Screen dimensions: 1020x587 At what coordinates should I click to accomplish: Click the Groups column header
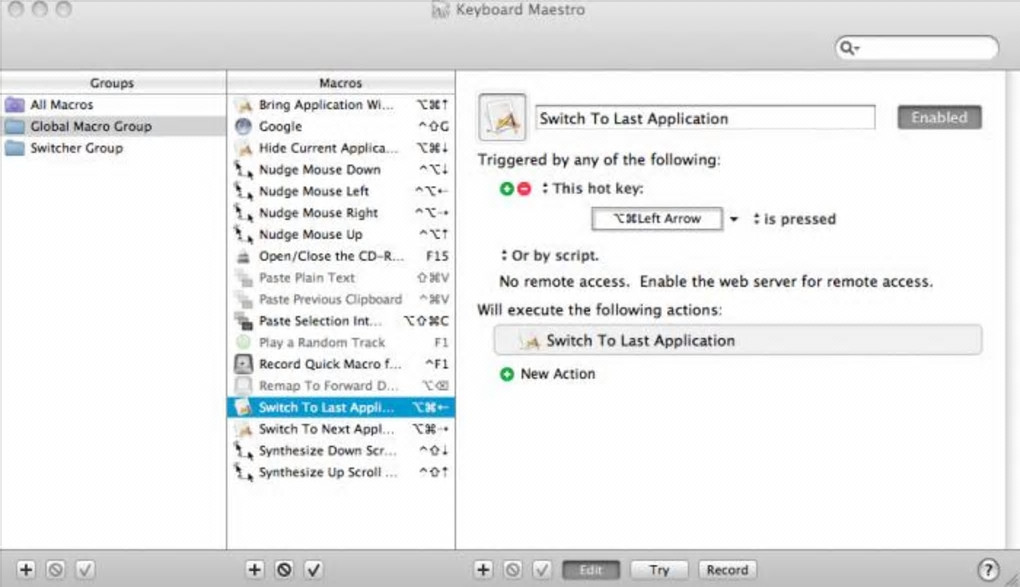pyautogui.click(x=113, y=83)
